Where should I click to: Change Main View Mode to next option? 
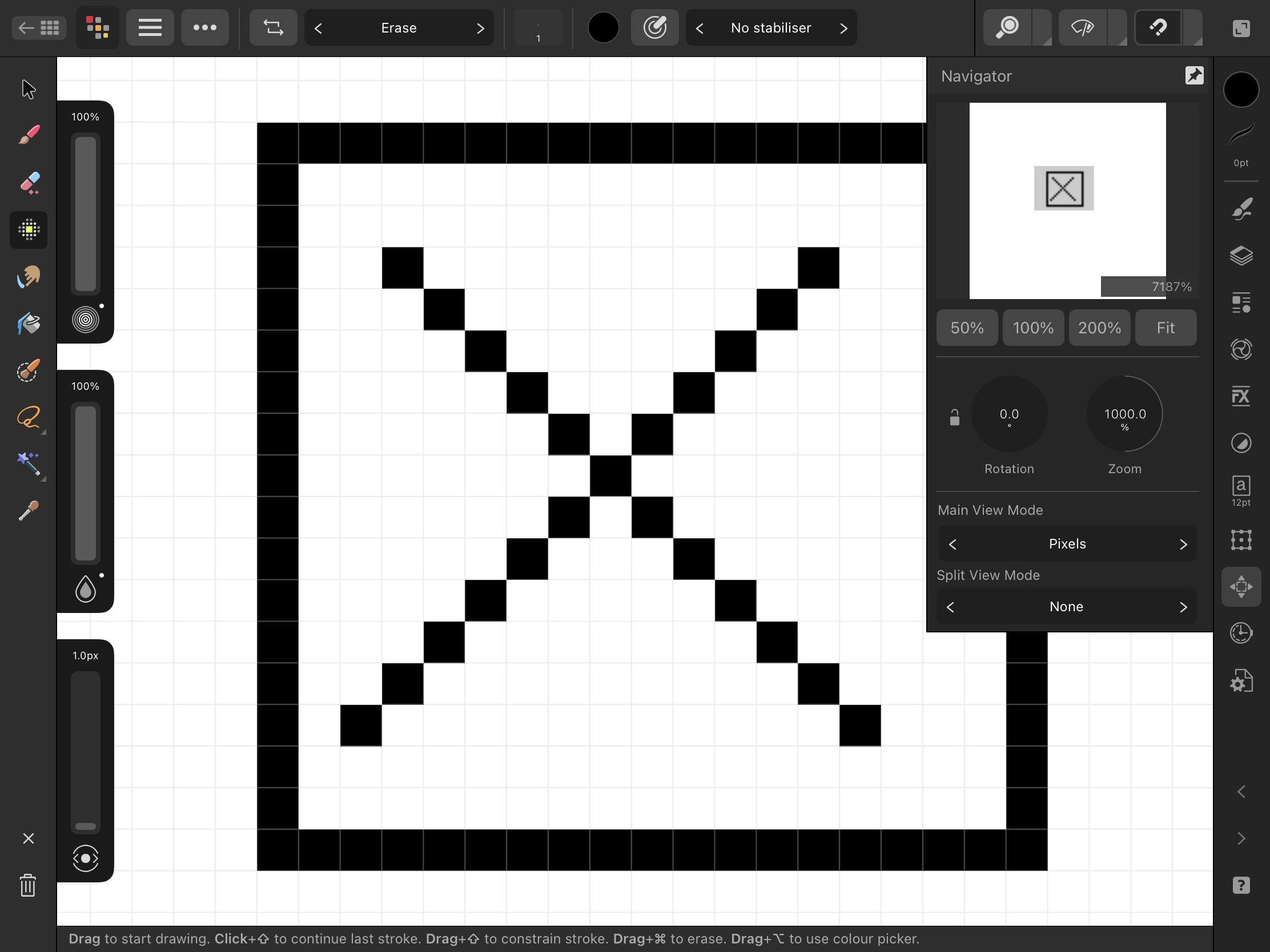point(1183,544)
